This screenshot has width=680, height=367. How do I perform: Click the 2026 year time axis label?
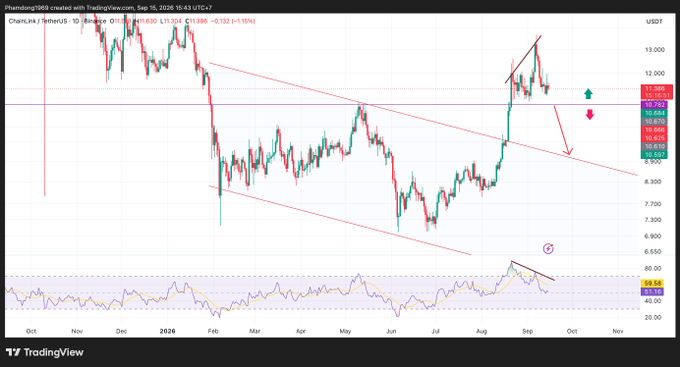click(x=167, y=331)
